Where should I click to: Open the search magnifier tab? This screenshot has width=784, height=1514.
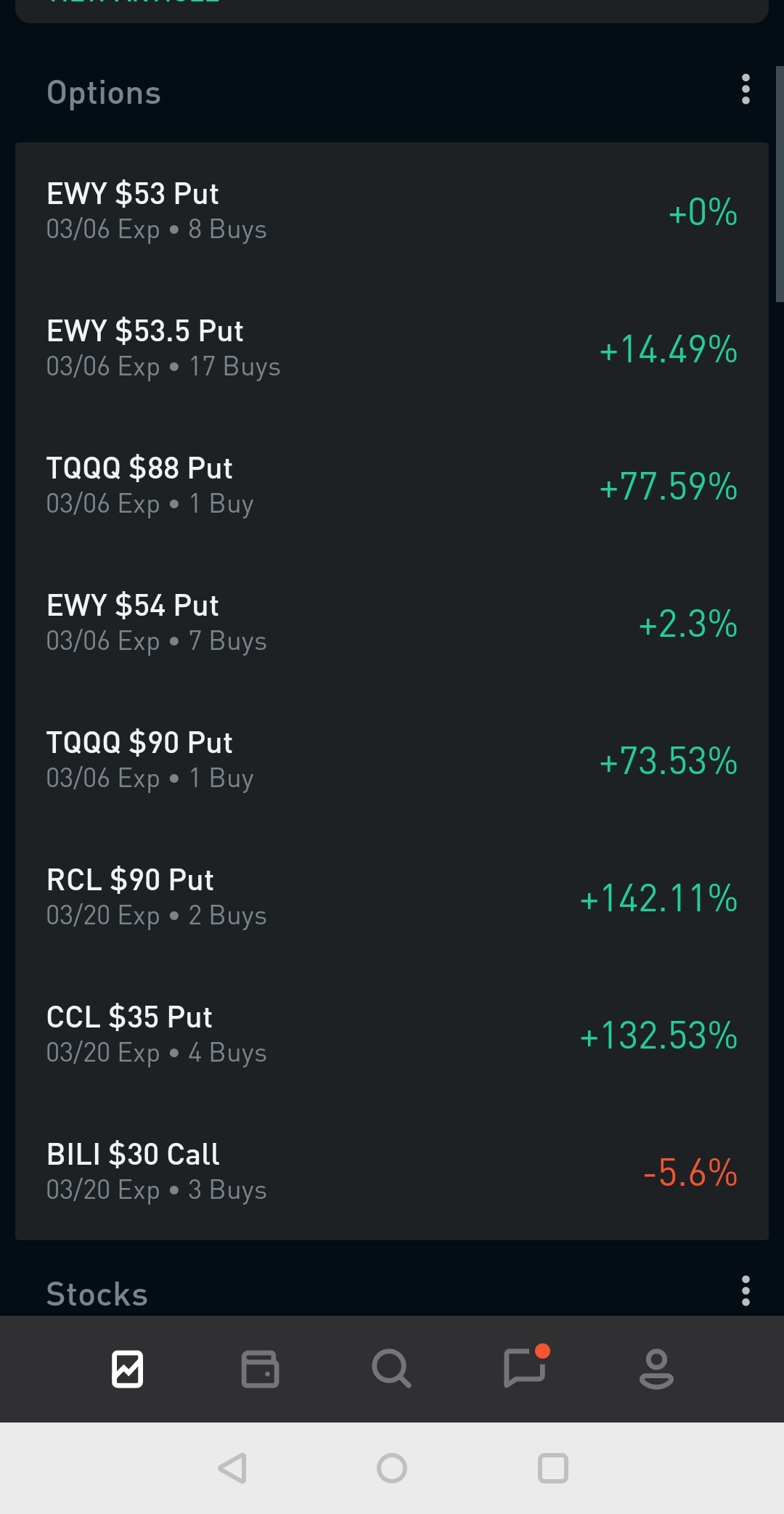[392, 1369]
